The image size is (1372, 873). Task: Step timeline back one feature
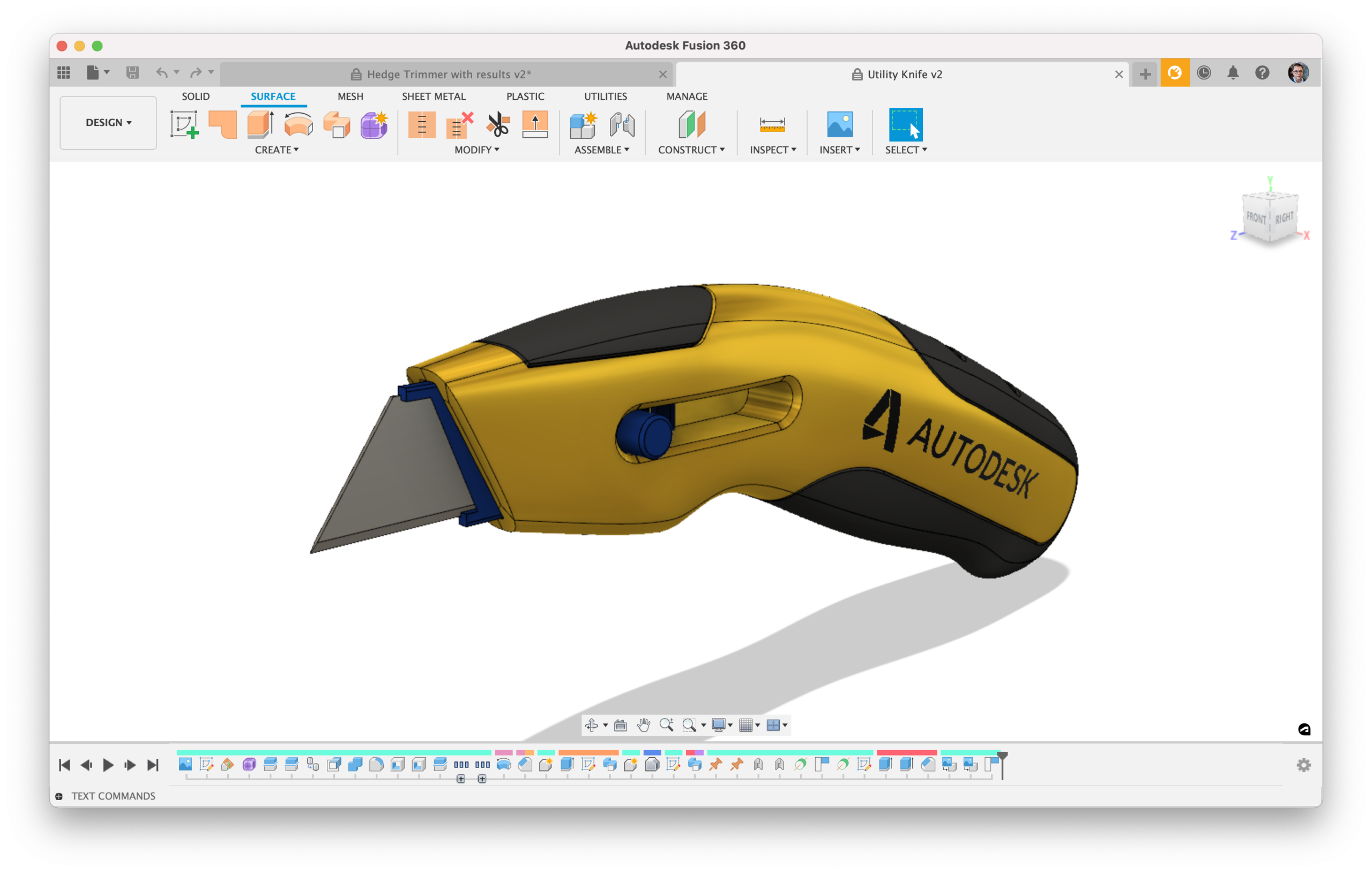(x=86, y=765)
